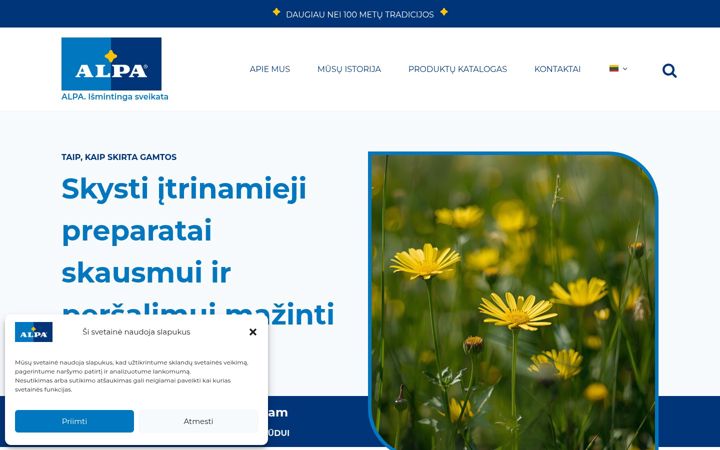Open Produktų katalogas in the navigation
Image resolution: width=720 pixels, height=450 pixels.
457,69
